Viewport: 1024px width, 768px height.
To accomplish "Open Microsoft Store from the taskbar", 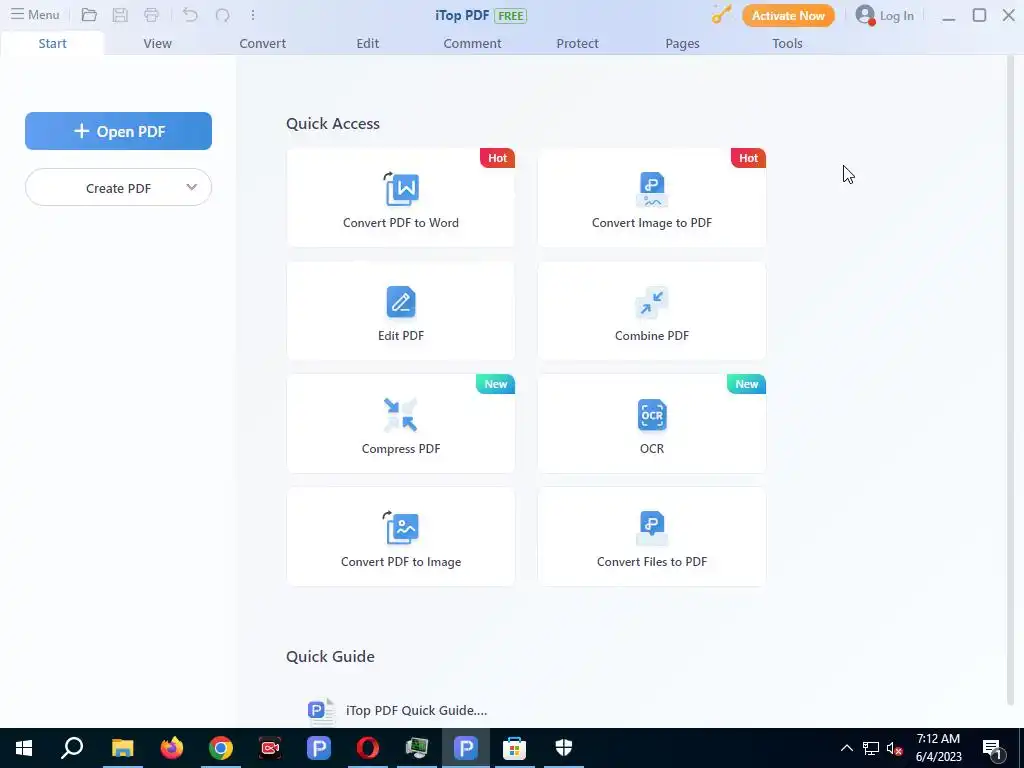I will tap(514, 748).
